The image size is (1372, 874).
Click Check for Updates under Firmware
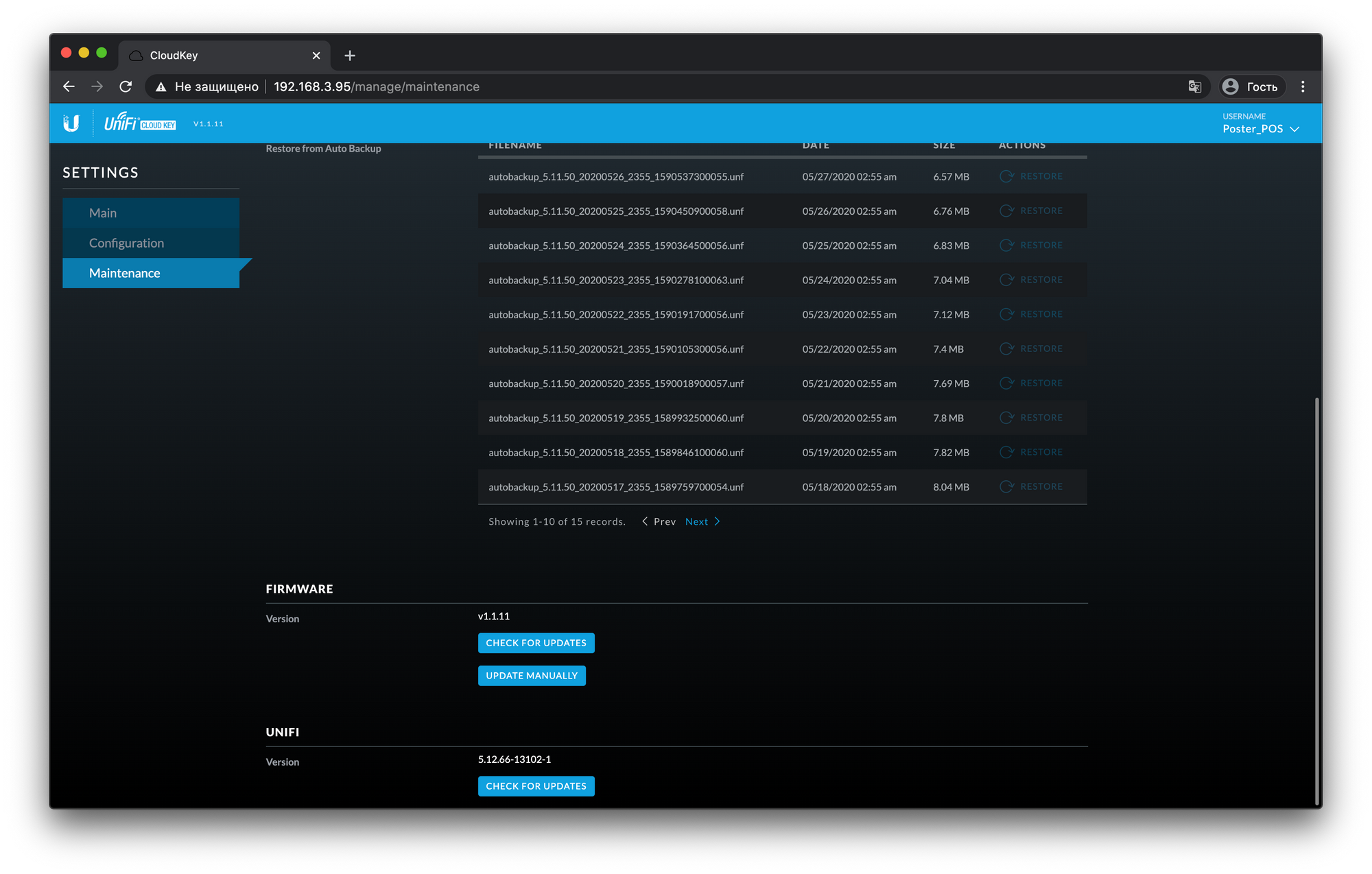[536, 643]
